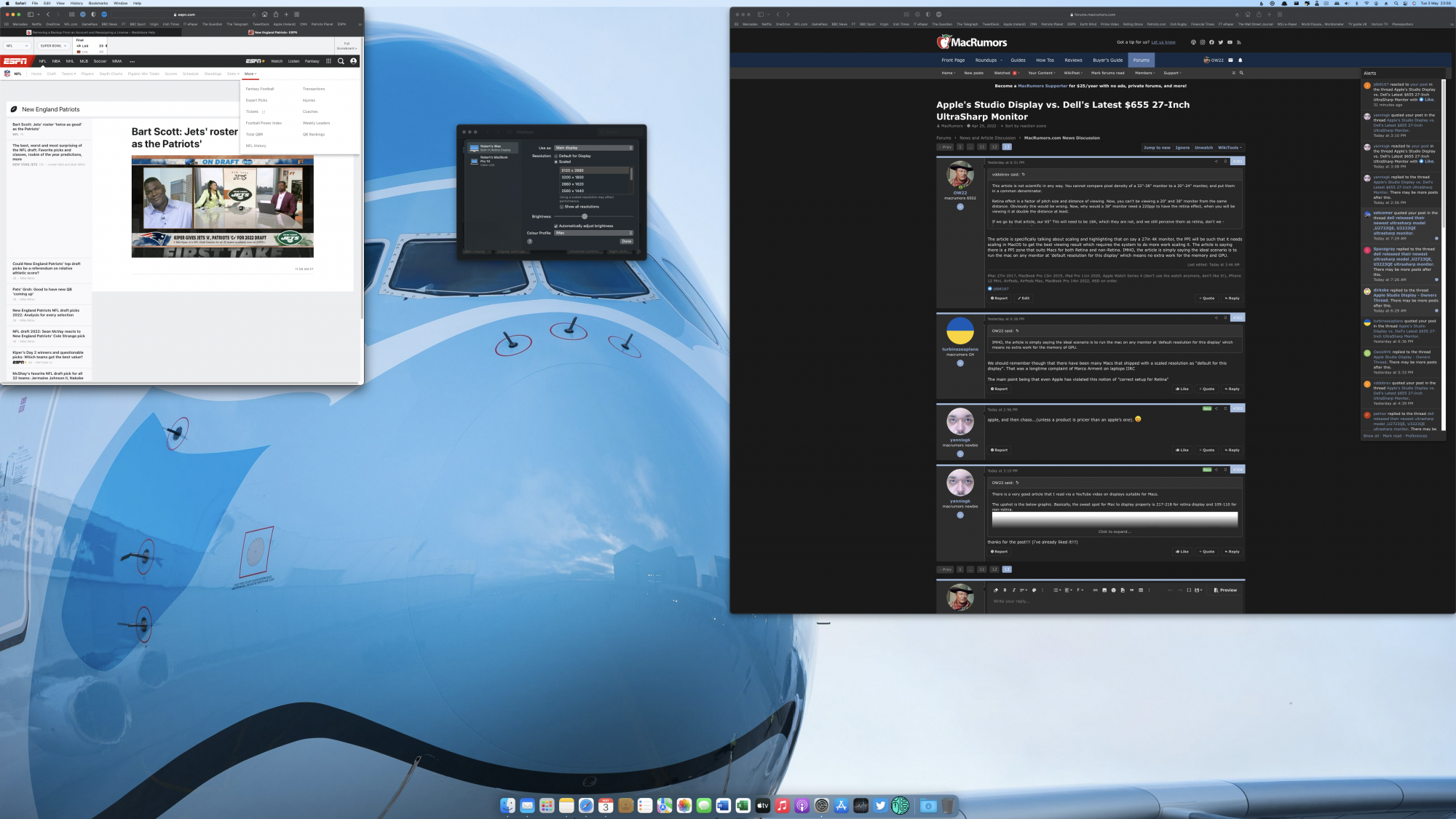Open Mail from the Dock
Screen dimensions: 1456x819
pos(528,805)
